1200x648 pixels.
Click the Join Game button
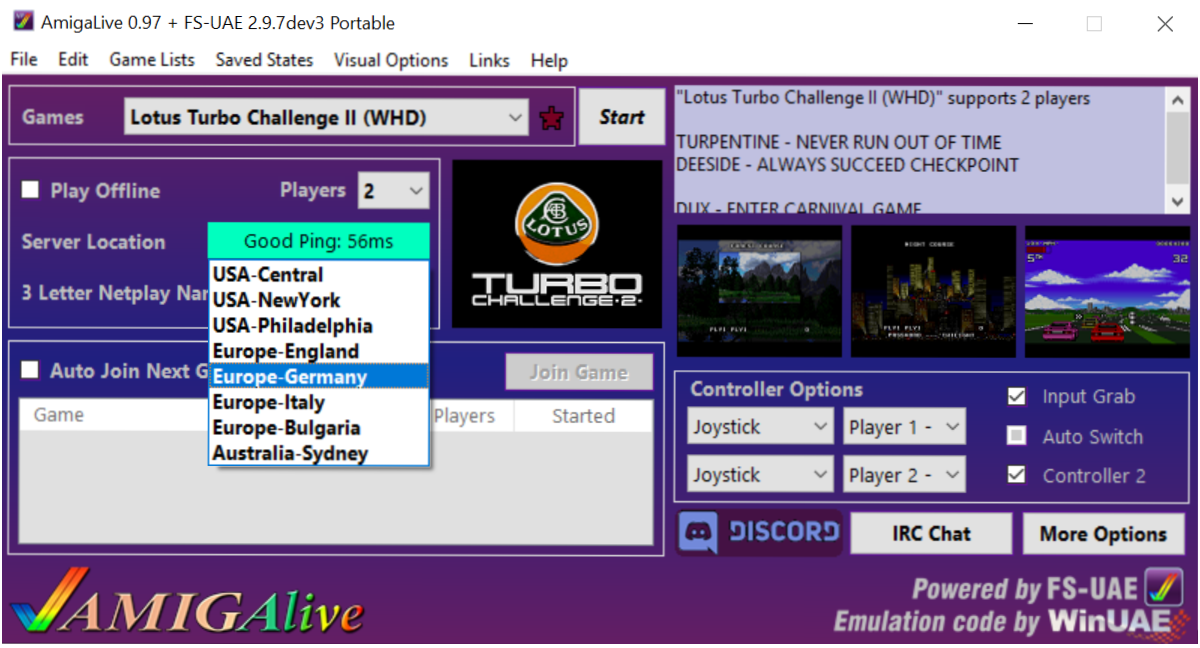[579, 372]
